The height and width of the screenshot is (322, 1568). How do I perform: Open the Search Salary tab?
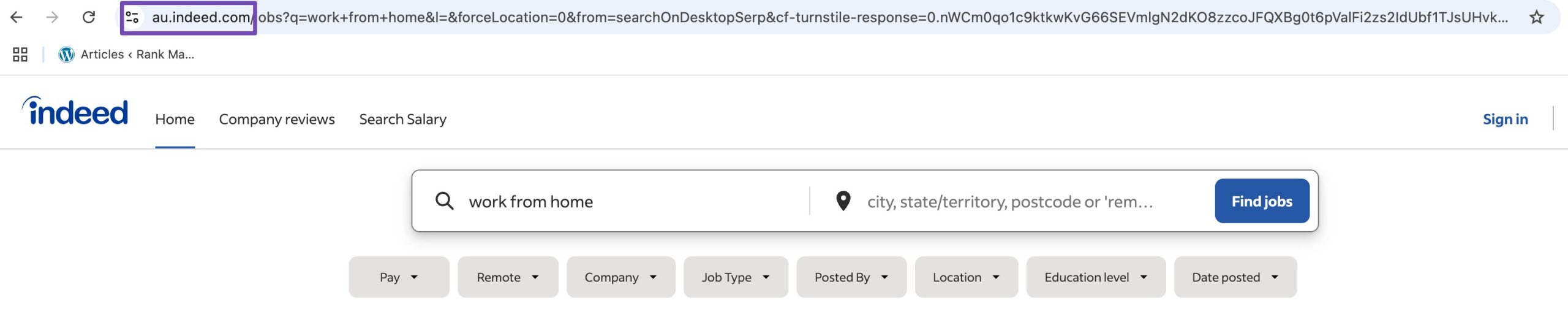[x=402, y=119]
